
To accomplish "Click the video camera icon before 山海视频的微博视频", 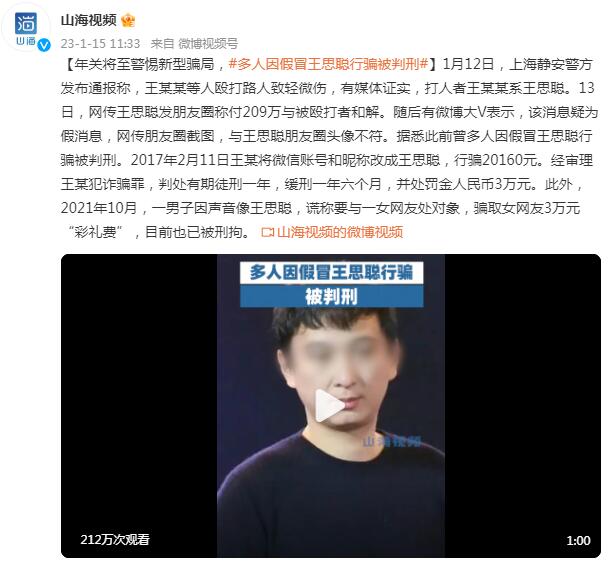I will click(268, 232).
